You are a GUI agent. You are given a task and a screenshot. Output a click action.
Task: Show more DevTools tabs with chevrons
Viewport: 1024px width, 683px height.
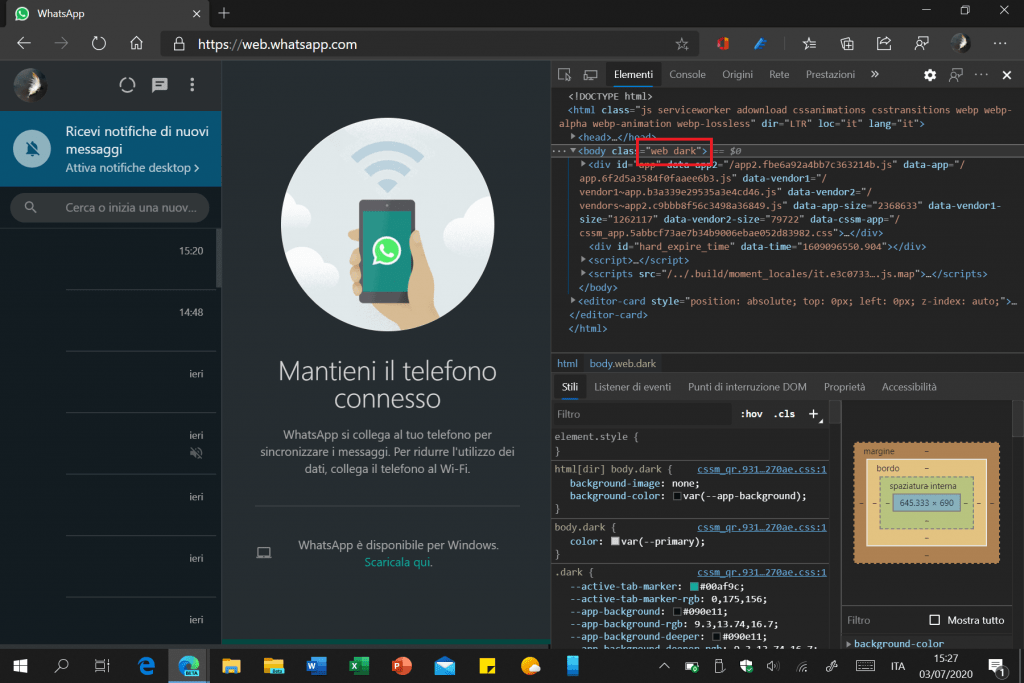[875, 75]
